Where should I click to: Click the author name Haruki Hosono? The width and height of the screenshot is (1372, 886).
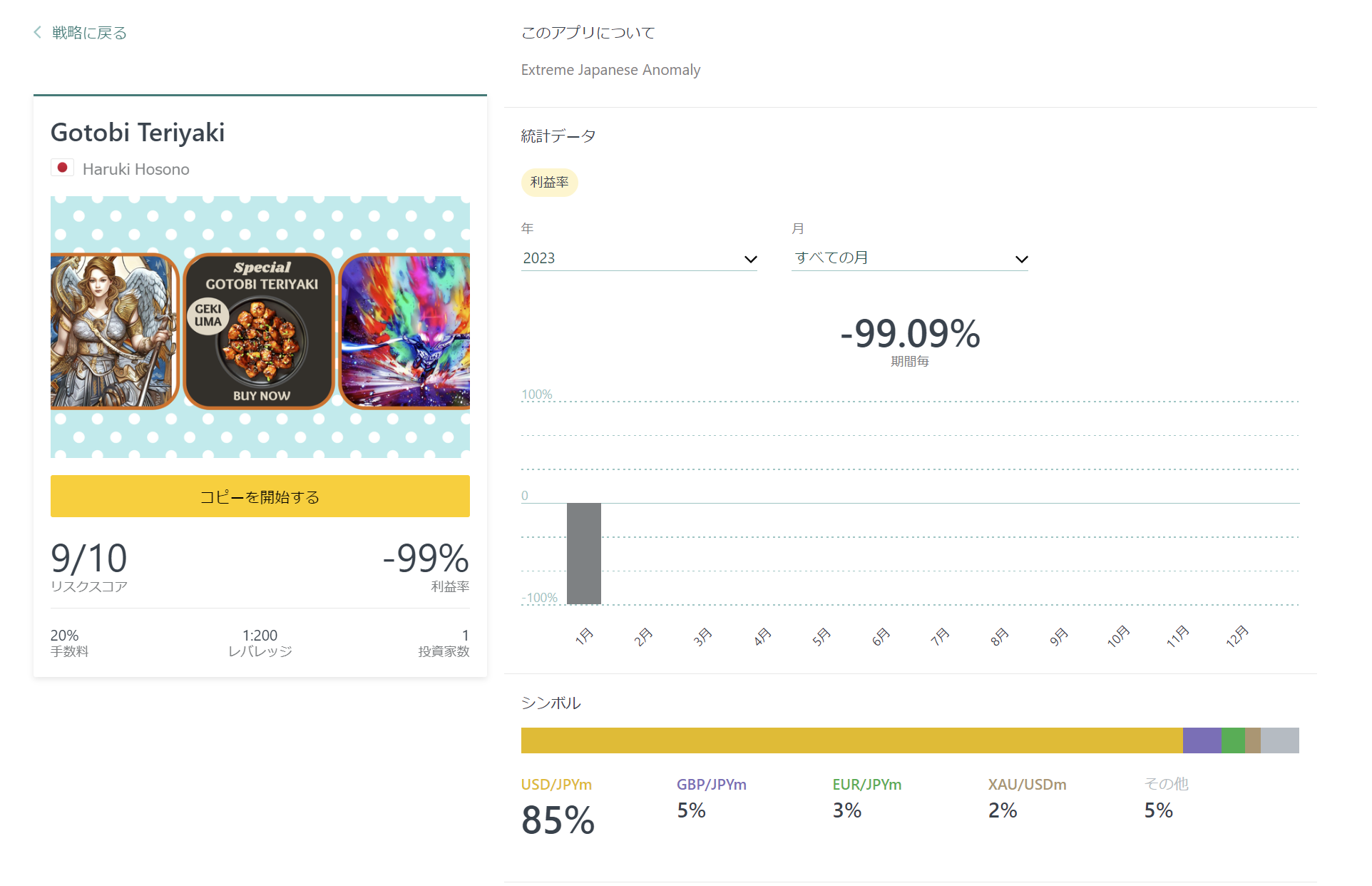click(135, 169)
